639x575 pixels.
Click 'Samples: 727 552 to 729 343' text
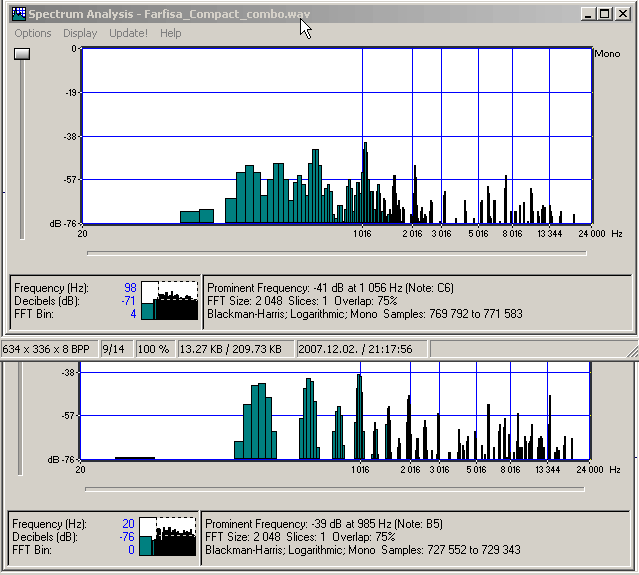pos(451,550)
